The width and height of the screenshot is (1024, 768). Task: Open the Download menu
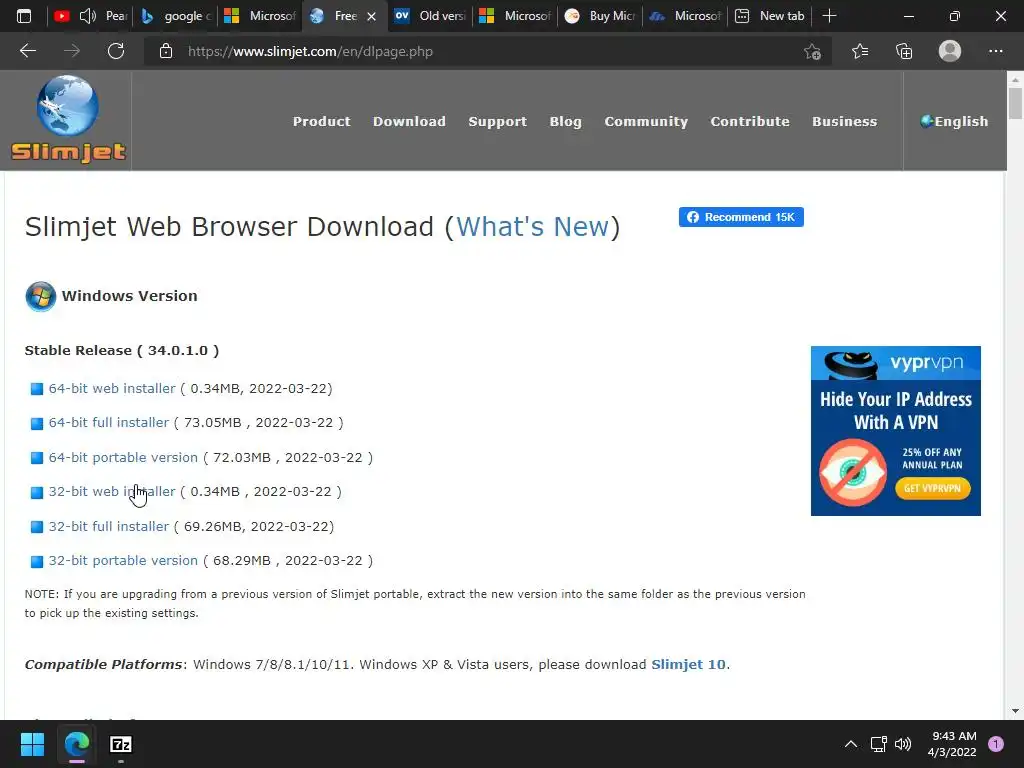[x=409, y=121]
